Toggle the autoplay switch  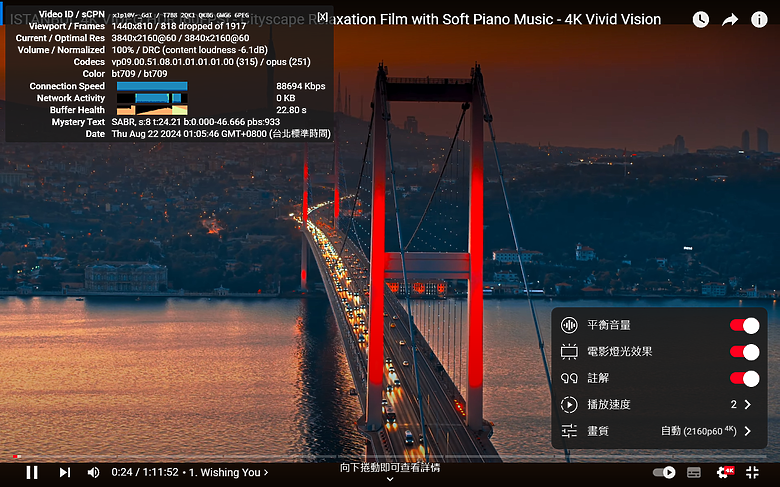tap(664, 472)
